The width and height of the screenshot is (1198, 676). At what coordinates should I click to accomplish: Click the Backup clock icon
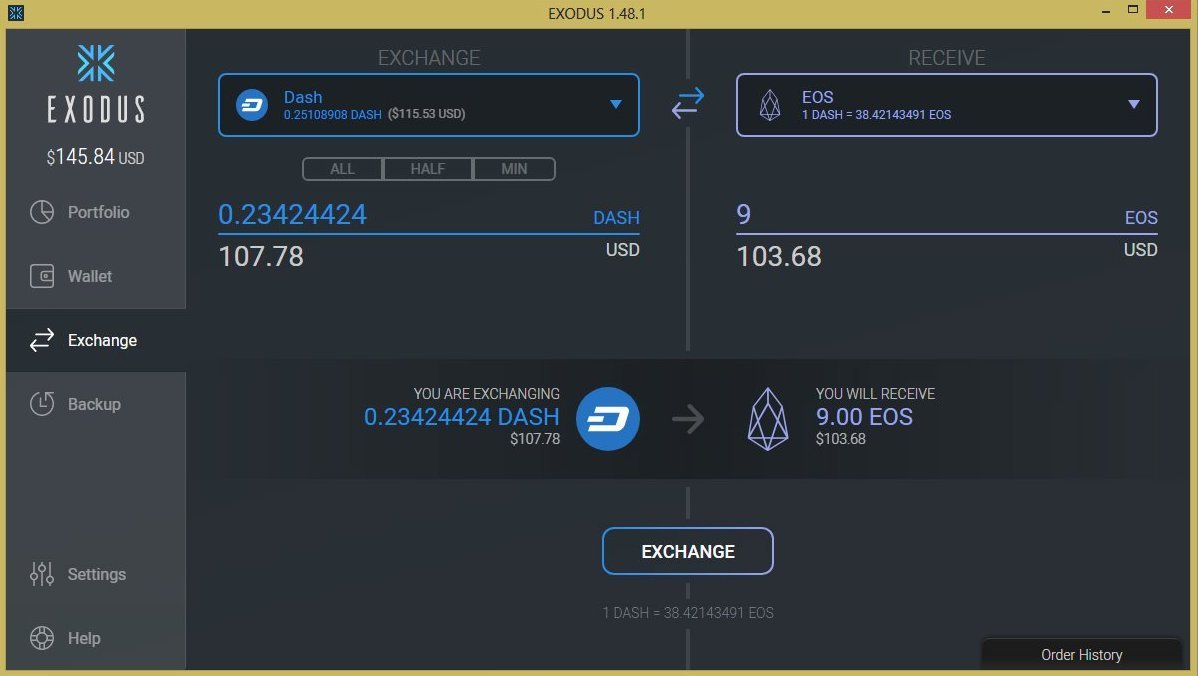coord(42,404)
